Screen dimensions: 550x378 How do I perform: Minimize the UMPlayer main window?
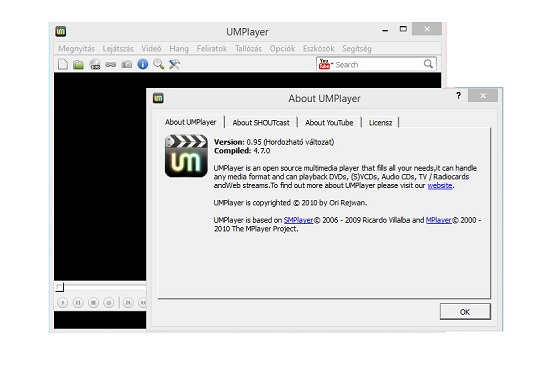(x=385, y=31)
